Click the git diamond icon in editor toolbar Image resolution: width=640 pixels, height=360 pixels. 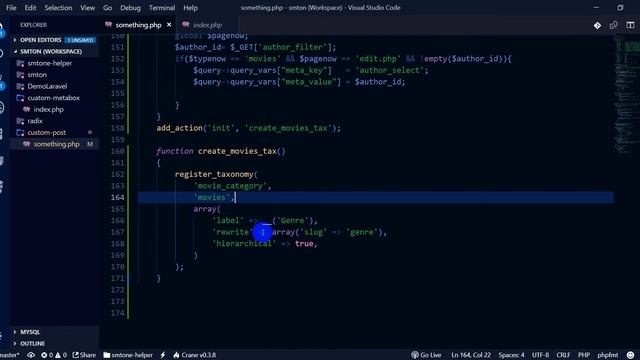[x=597, y=25]
